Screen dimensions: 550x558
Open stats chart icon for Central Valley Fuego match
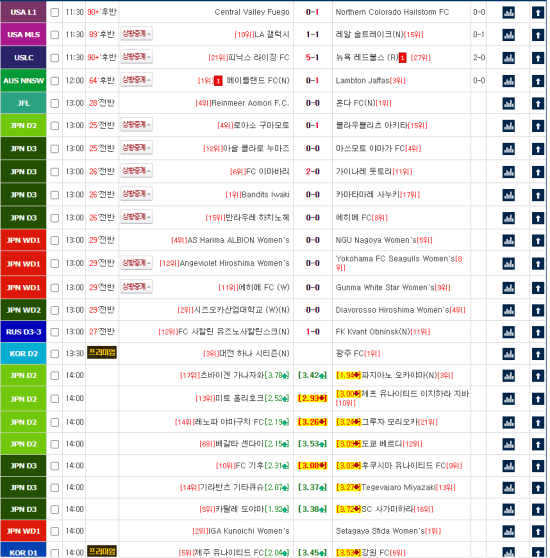[508, 13]
